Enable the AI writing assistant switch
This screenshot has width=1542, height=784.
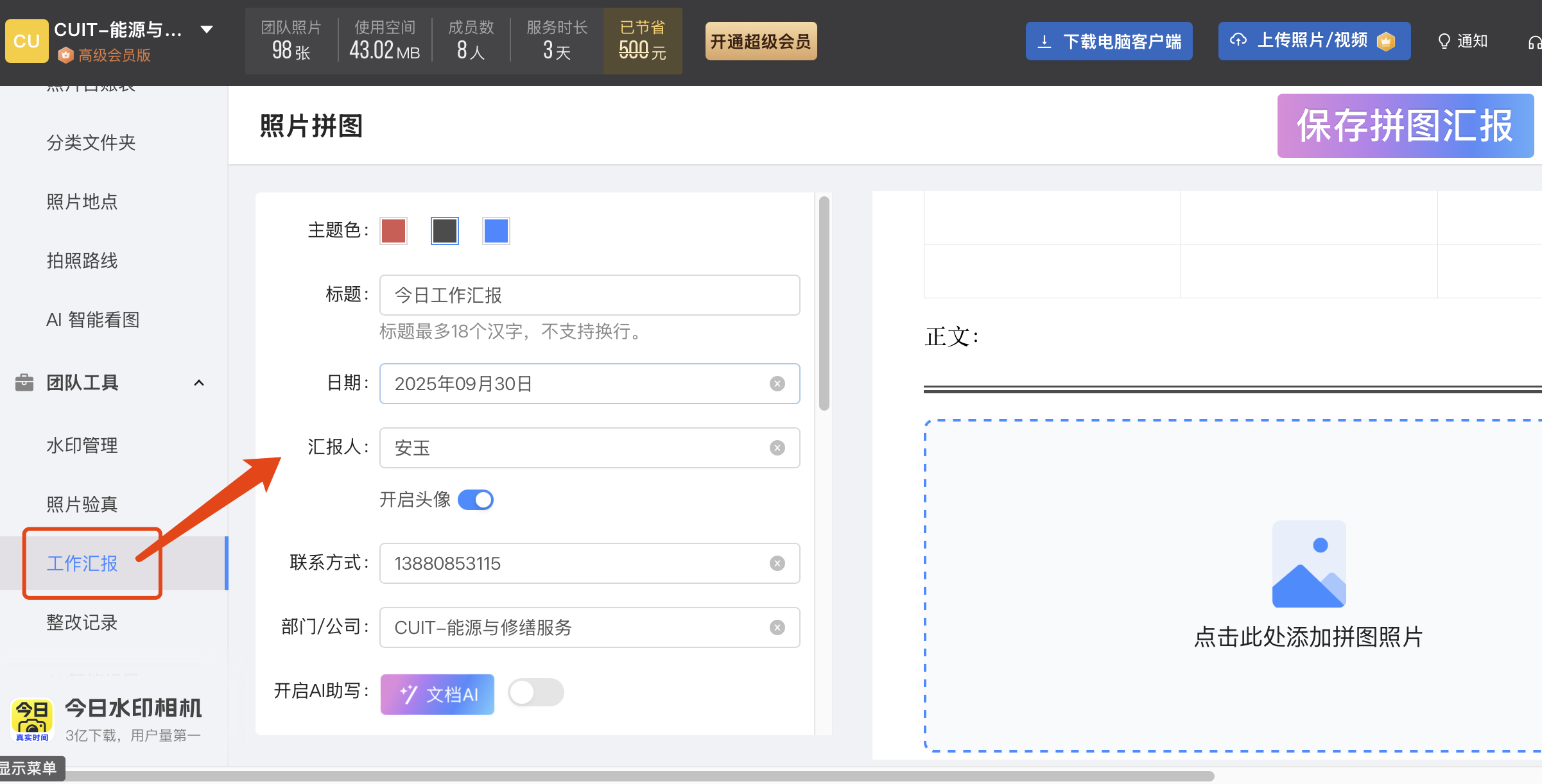[535, 692]
